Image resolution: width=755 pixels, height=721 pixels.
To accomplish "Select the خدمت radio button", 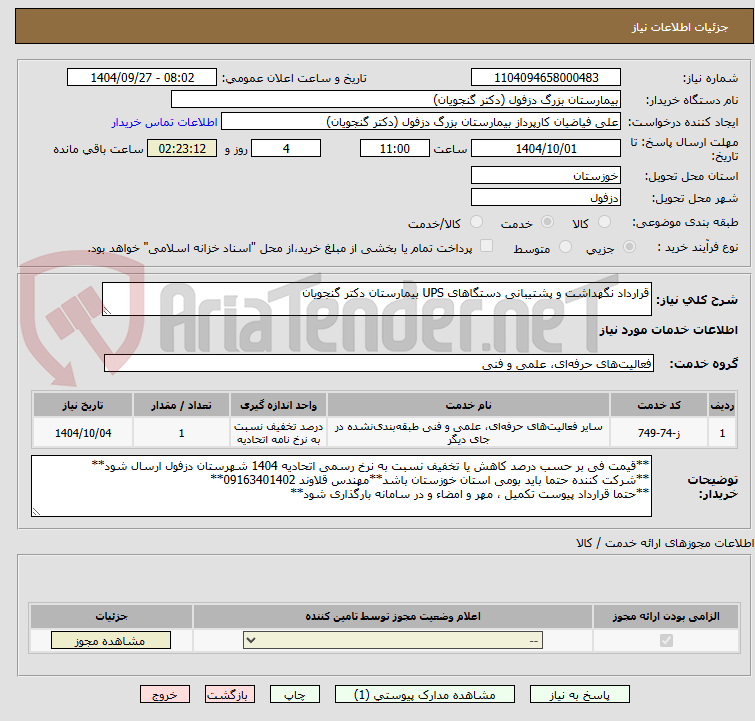I will [547, 222].
